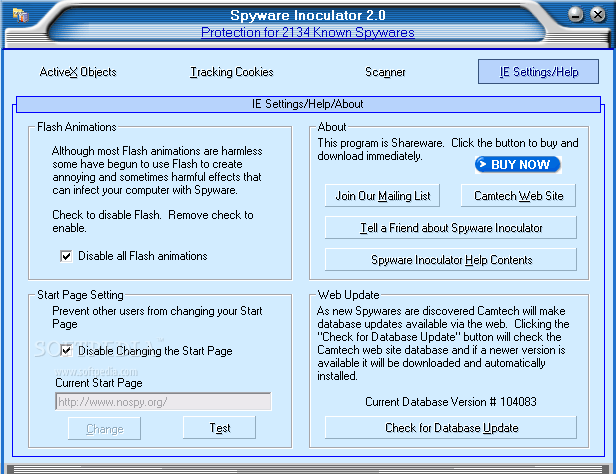Screen dimensions: 616x474
Task: Switch to the Tracking Cookies tab
Action: (232, 72)
